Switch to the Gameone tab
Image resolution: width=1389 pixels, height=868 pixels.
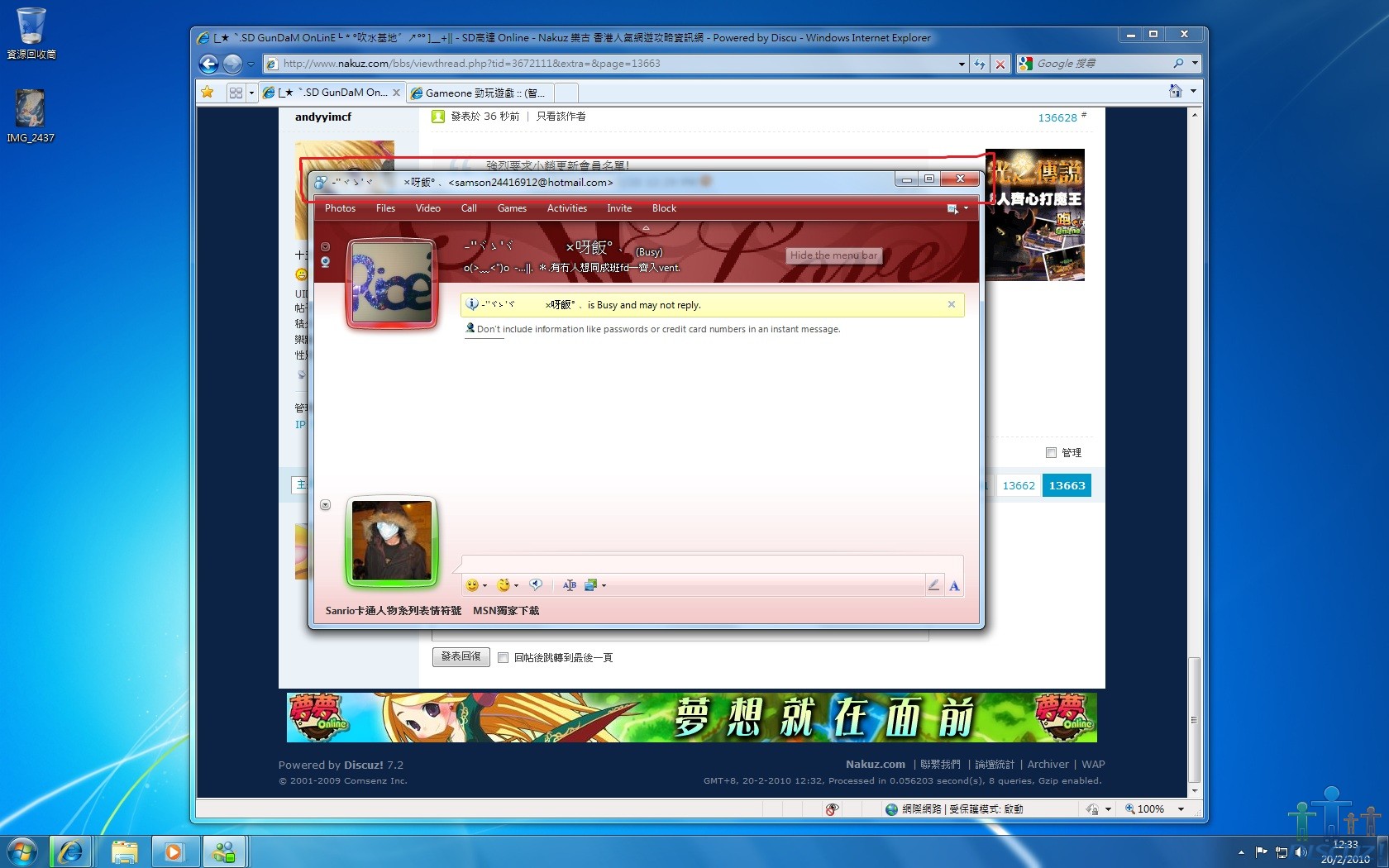[480, 93]
